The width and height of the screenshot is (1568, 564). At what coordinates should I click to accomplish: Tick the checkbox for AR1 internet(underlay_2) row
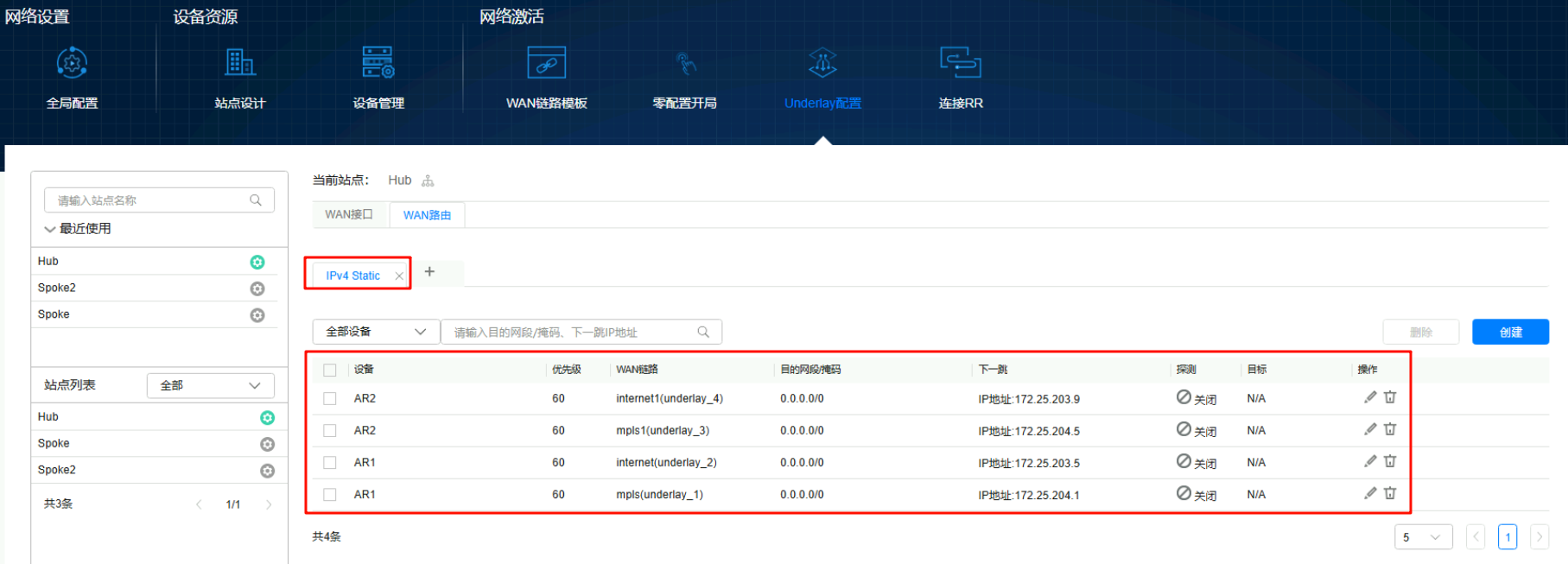(x=330, y=463)
